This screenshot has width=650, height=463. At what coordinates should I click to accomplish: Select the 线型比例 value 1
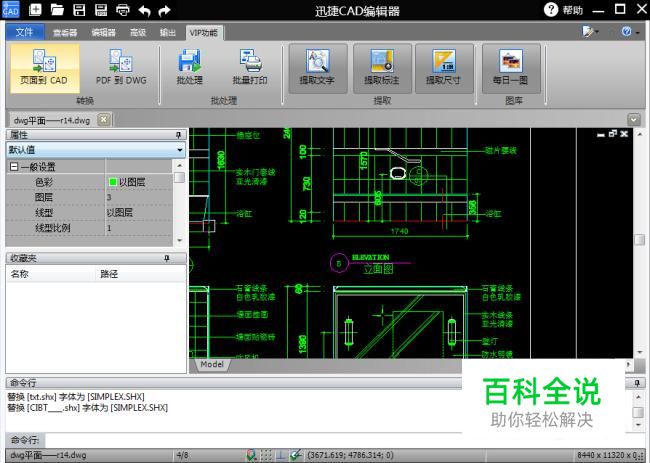click(x=139, y=228)
